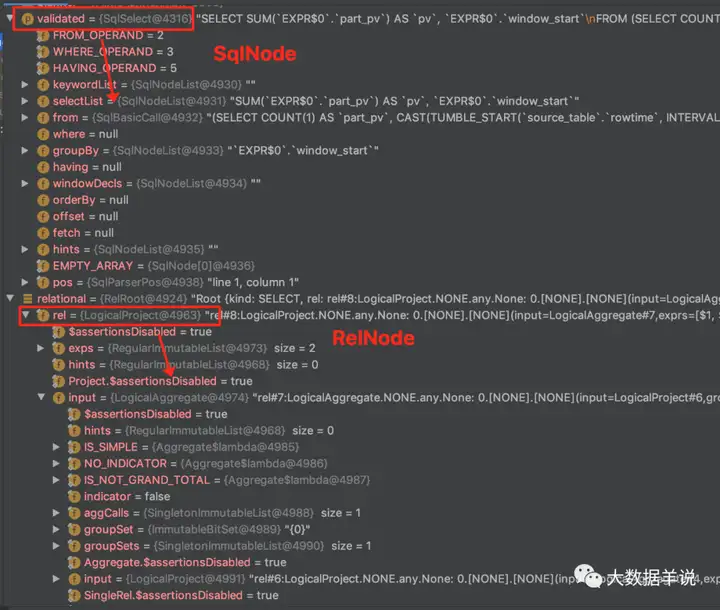
Task: Click the icon of Aggregate.$assertionsDisabled
Action: 74,563
